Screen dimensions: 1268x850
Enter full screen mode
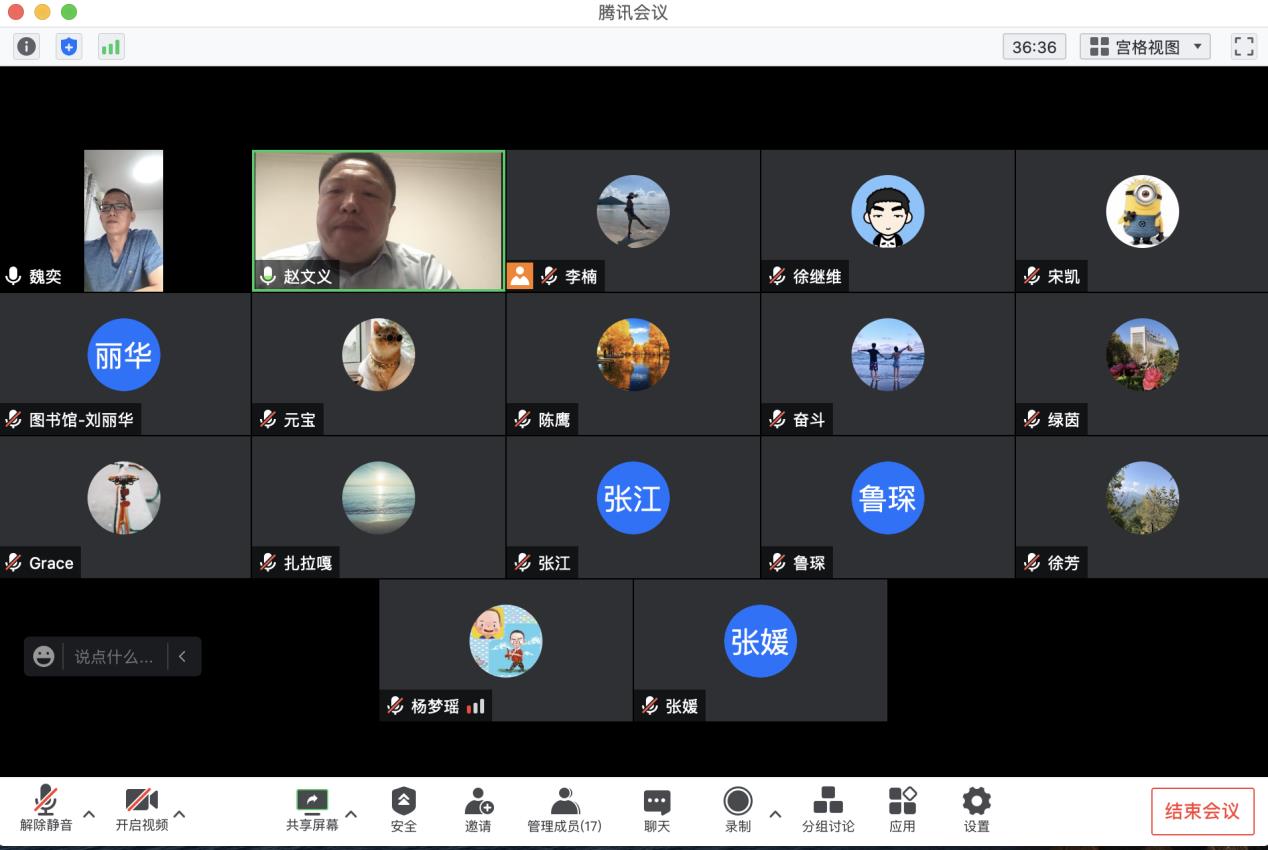1243,46
